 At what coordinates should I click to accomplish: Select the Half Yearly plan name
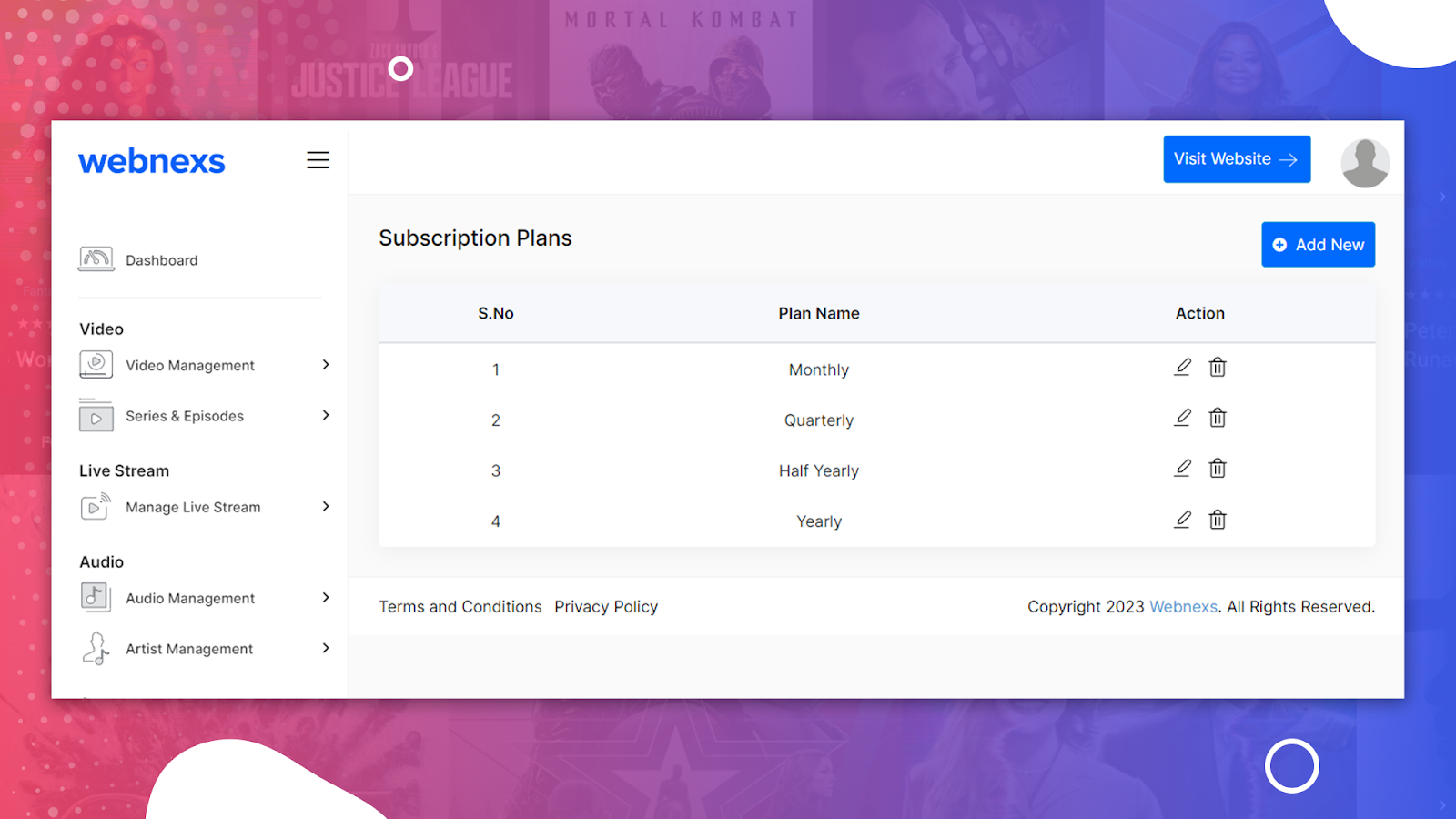point(819,470)
